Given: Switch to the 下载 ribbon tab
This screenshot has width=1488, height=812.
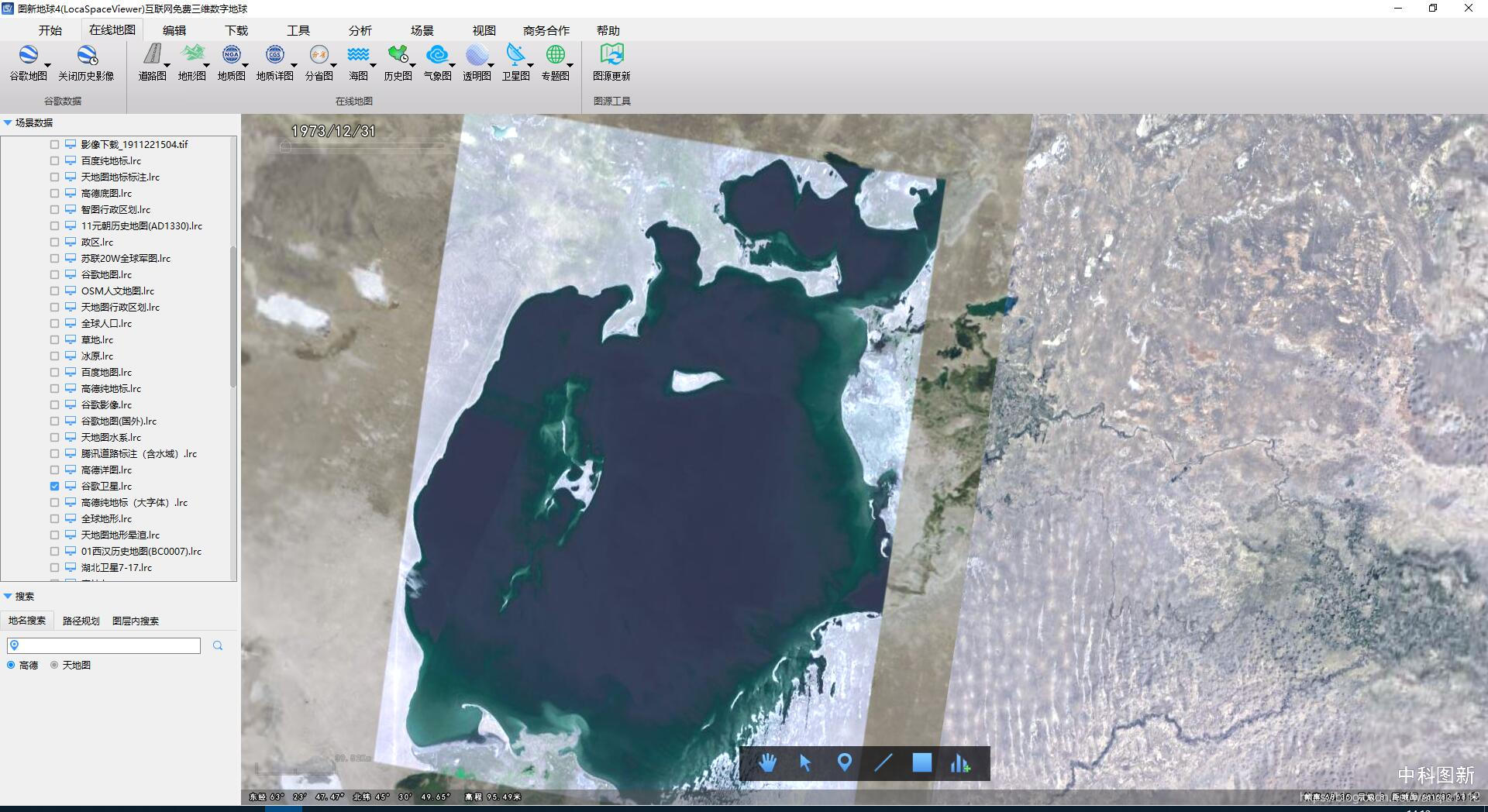Looking at the screenshot, I should (236, 30).
